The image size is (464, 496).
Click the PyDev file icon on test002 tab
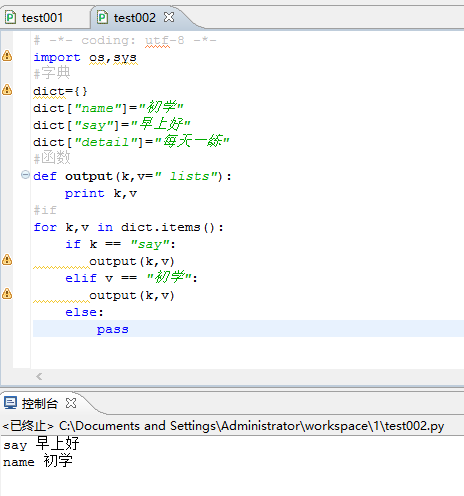tap(102, 17)
